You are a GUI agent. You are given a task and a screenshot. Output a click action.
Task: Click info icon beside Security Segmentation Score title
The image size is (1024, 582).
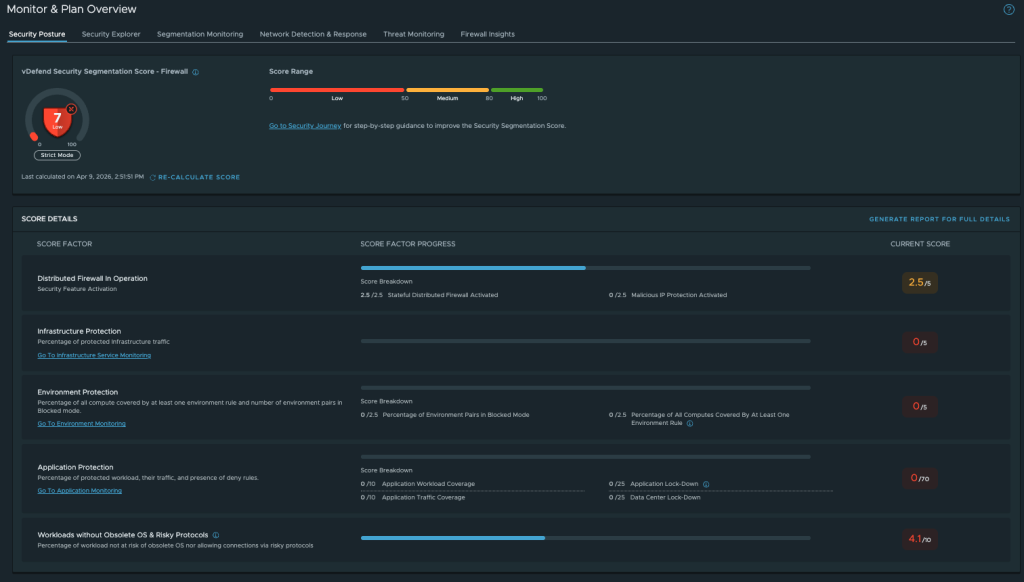click(196, 72)
